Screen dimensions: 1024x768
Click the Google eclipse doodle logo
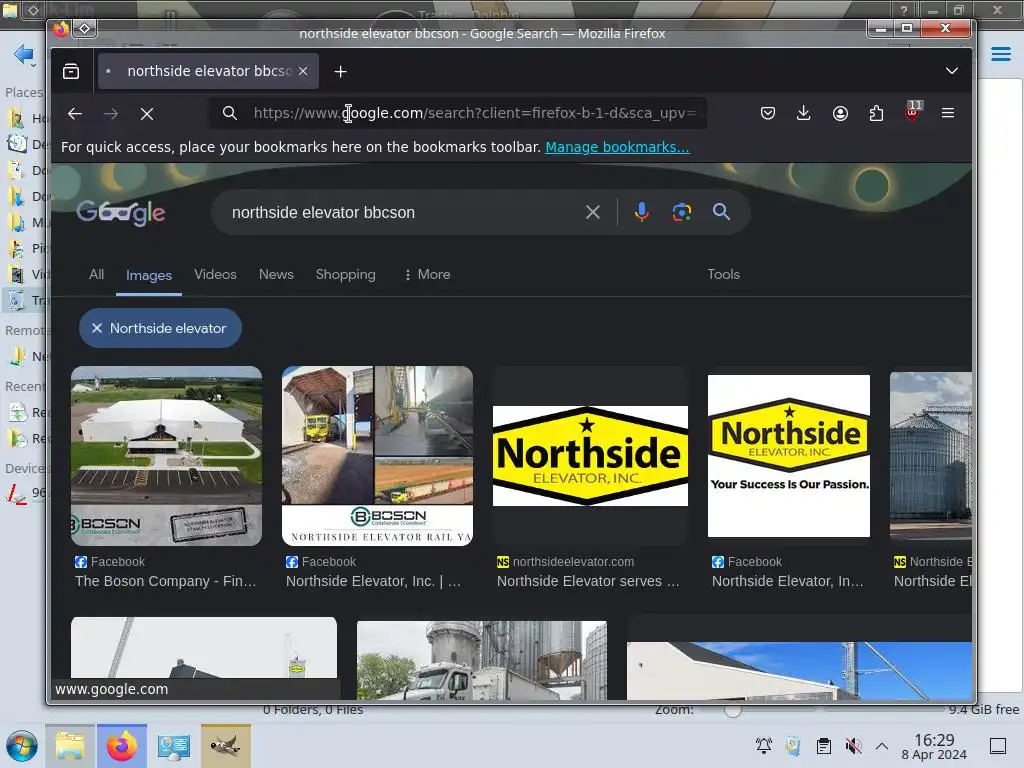[x=121, y=212]
